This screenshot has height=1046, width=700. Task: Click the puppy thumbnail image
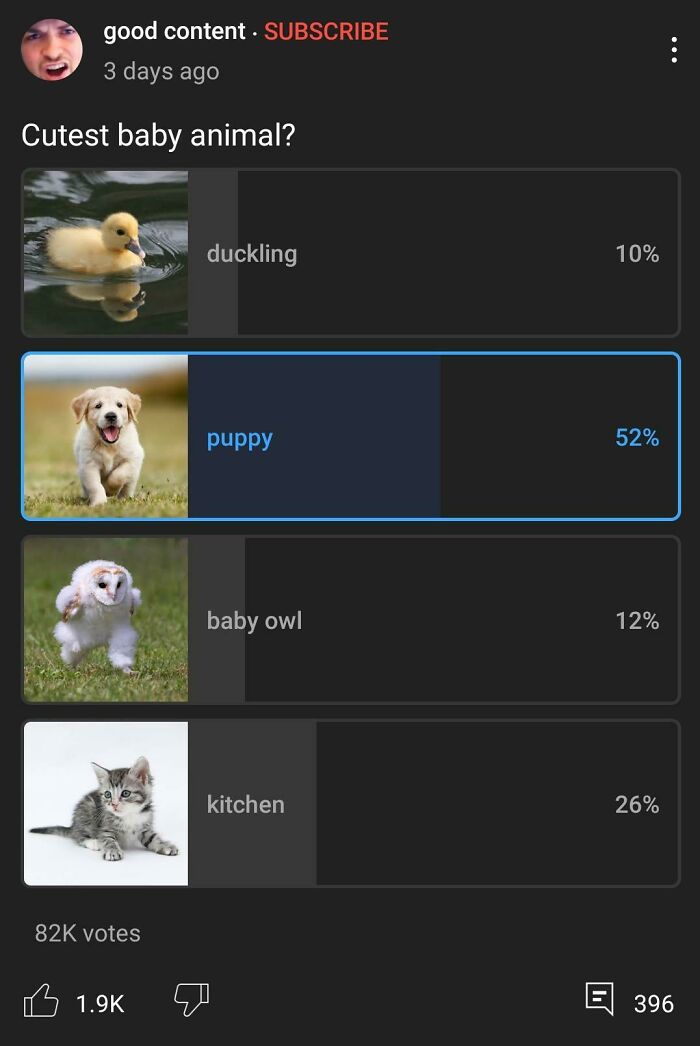point(106,437)
